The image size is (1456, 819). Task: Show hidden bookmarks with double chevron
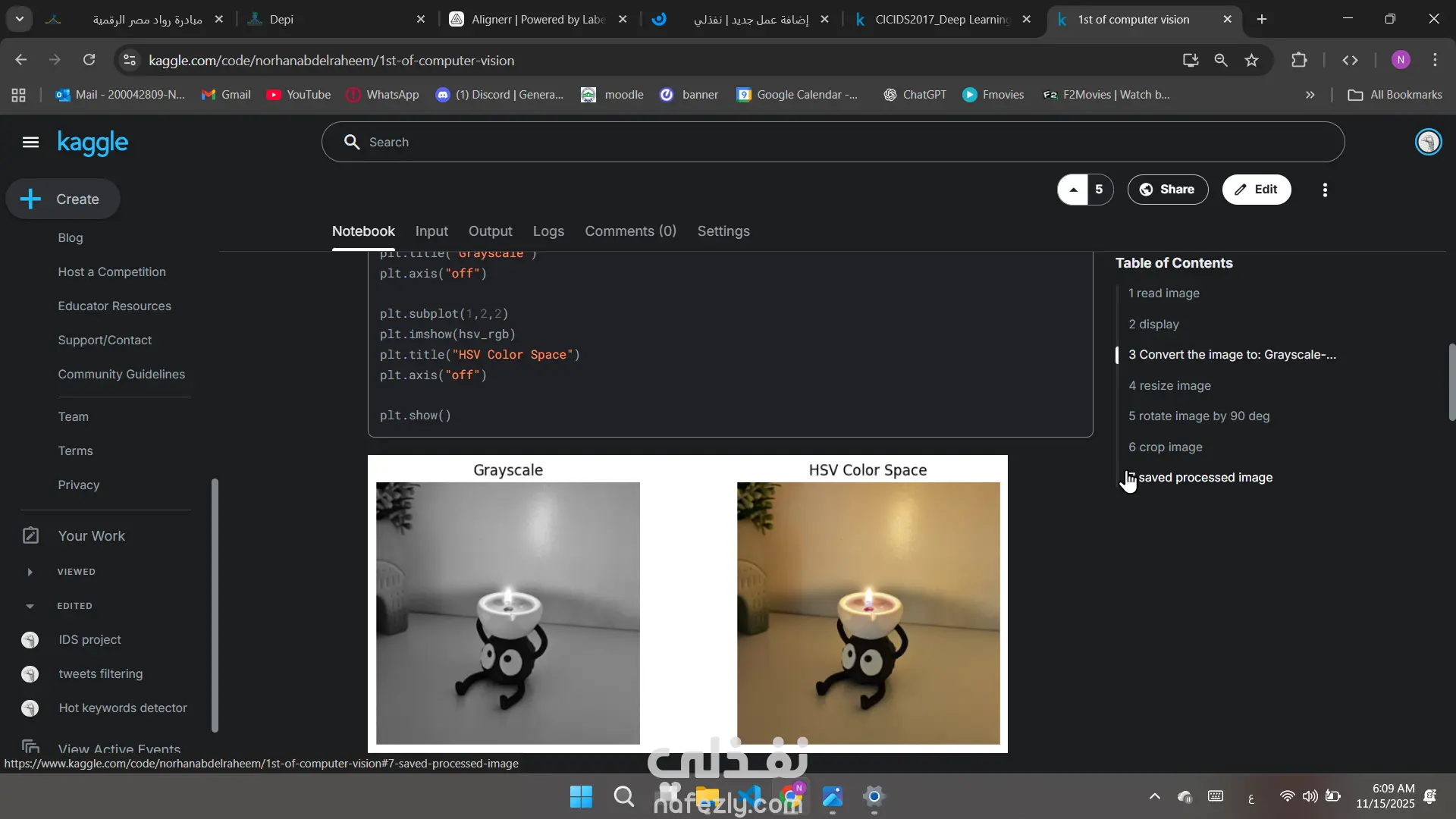coord(1310,95)
